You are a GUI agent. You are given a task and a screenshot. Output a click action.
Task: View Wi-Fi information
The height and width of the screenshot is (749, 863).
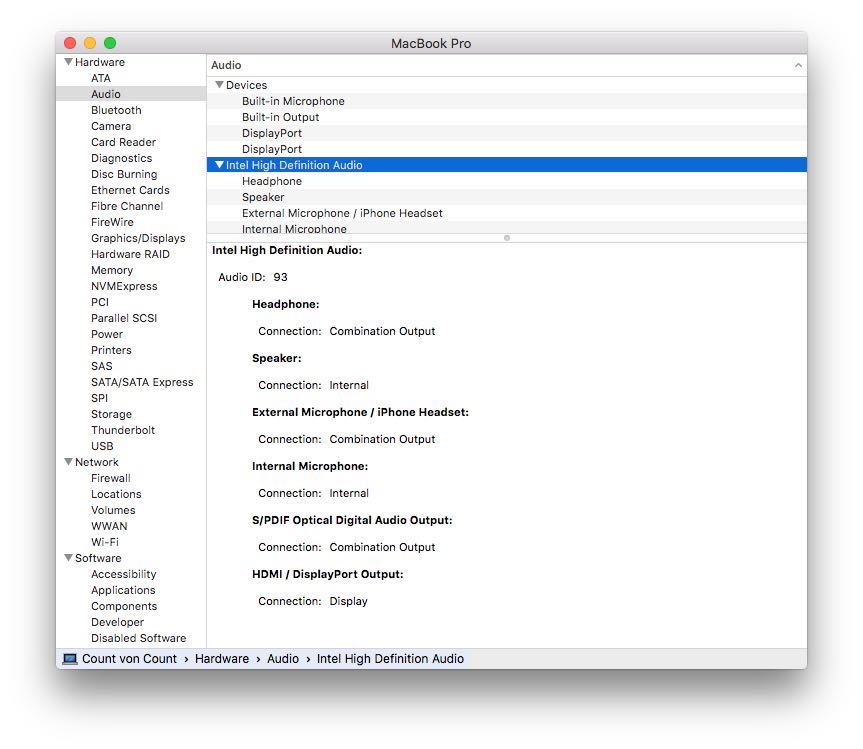click(x=105, y=542)
